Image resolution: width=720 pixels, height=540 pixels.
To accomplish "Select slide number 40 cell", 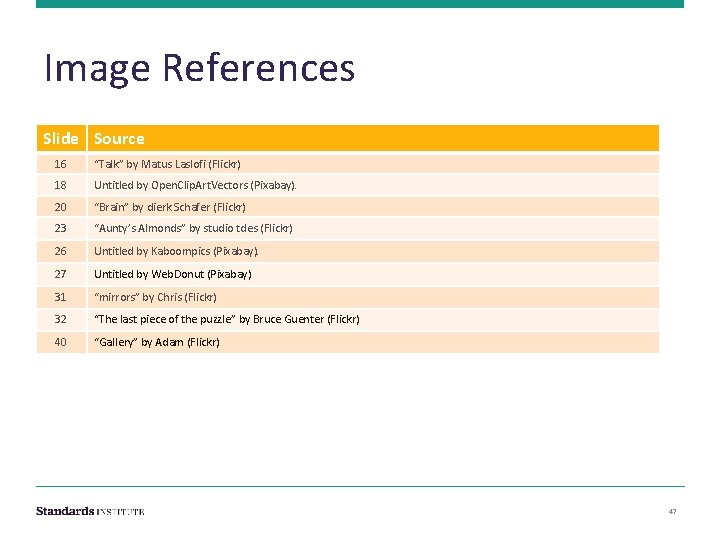I will pos(61,342).
